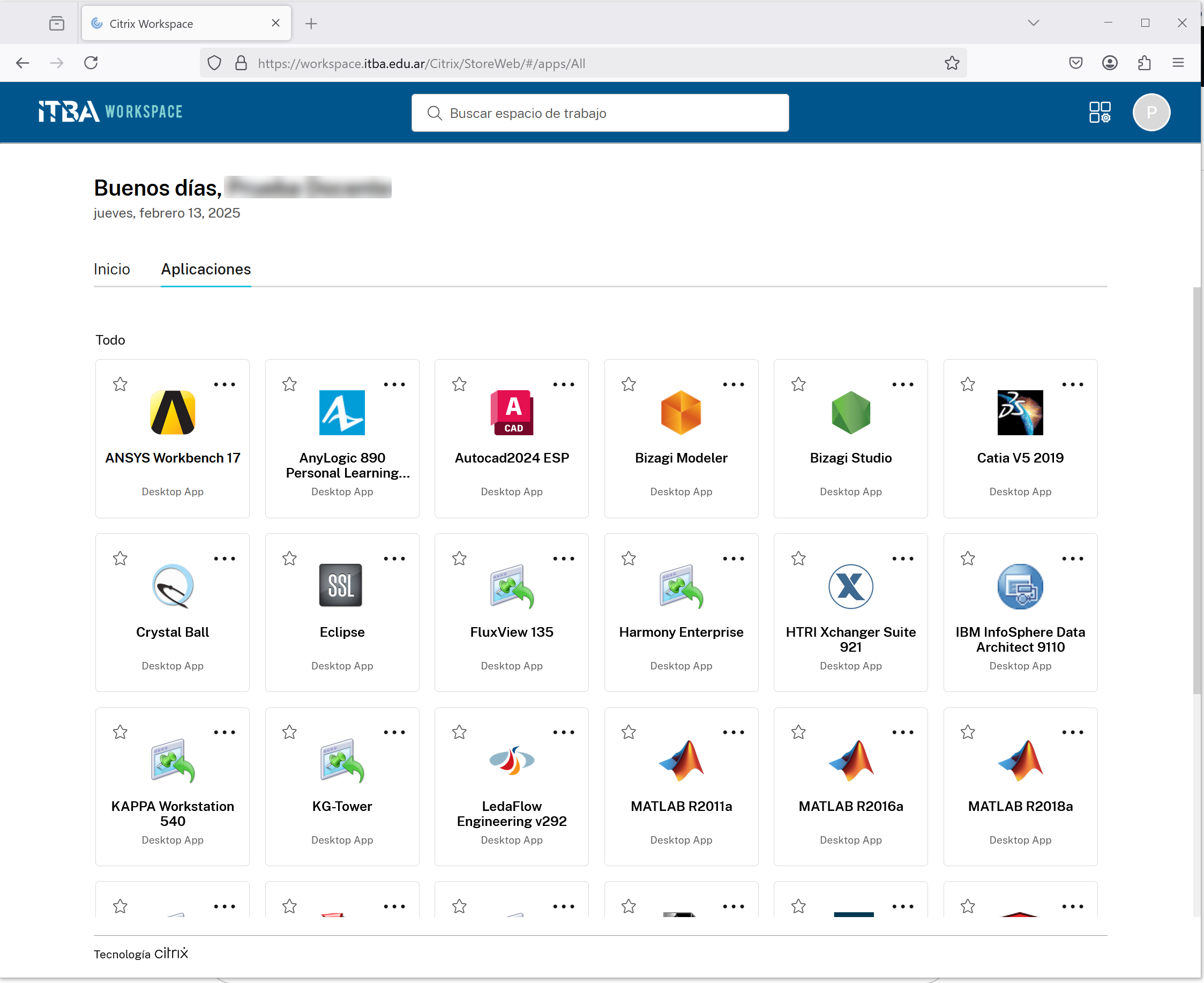Launch the Crystal Ball app icon
The width and height of the screenshot is (1204, 983).
pyautogui.click(x=172, y=586)
